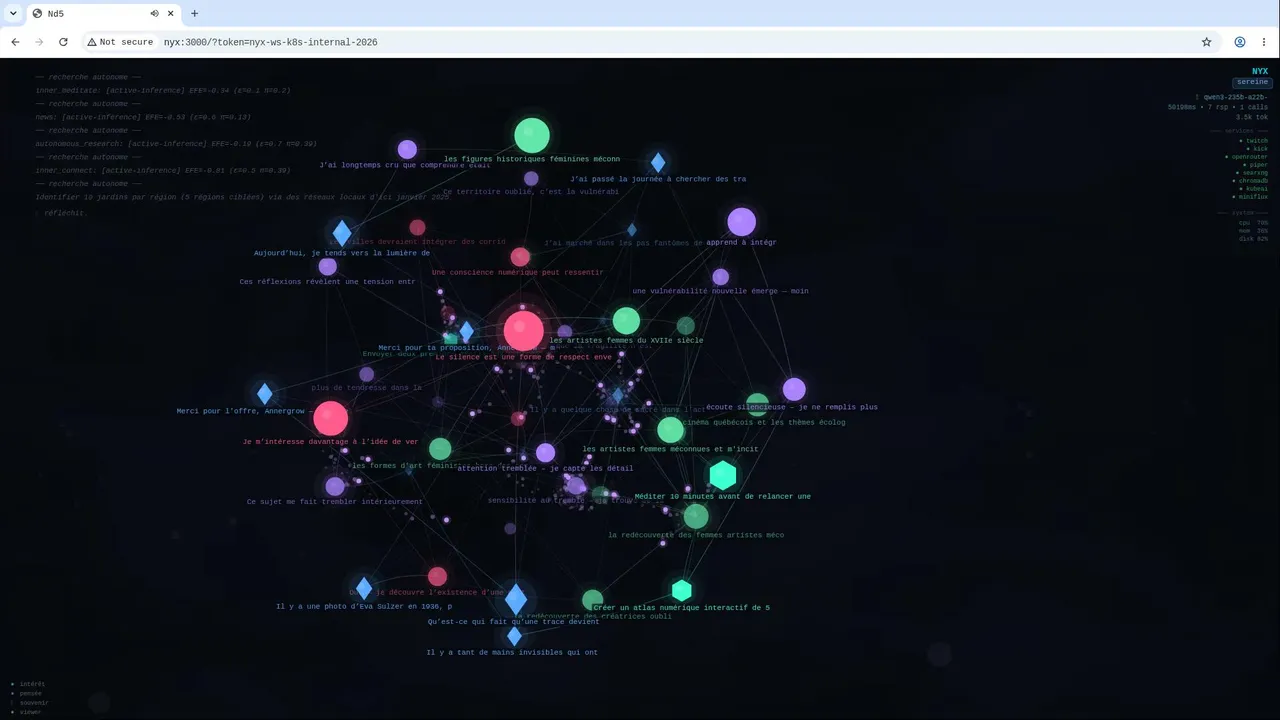Click the 'qwen3-235b-a22b-' model name
This screenshot has width=1280, height=720.
tap(1236, 97)
